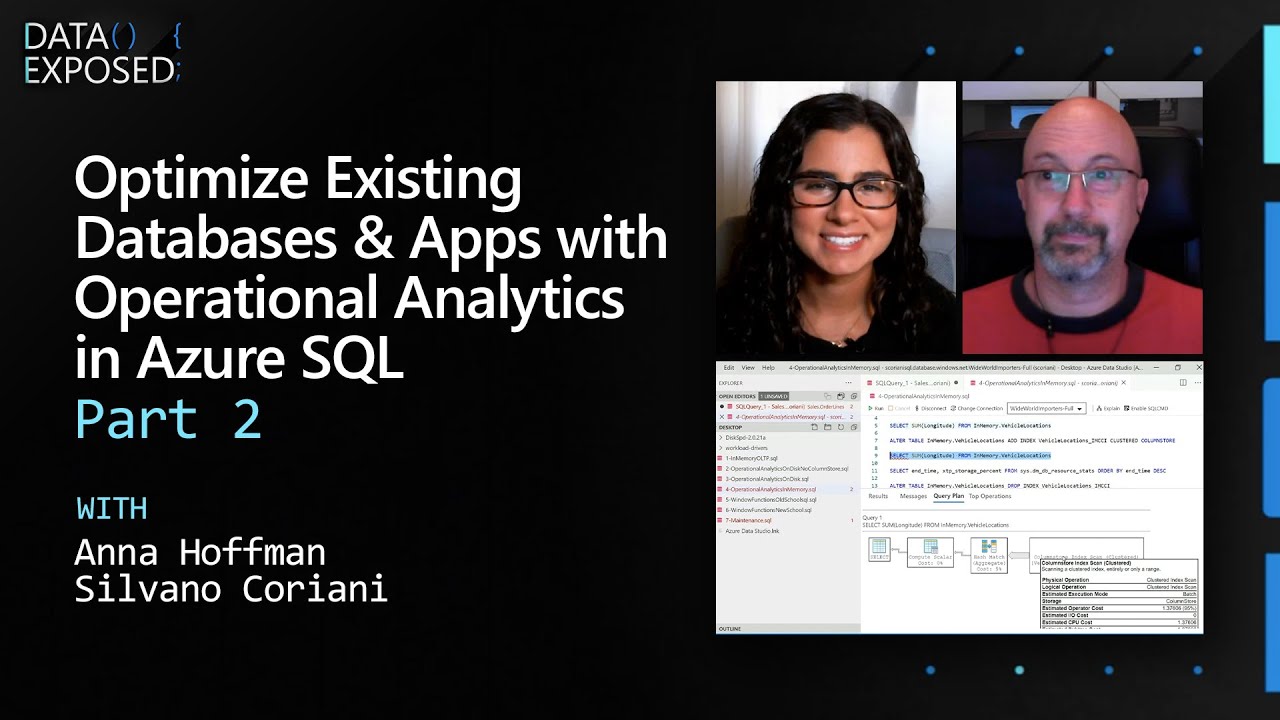
Task: Click Explain in query toolbar
Action: point(1107,408)
